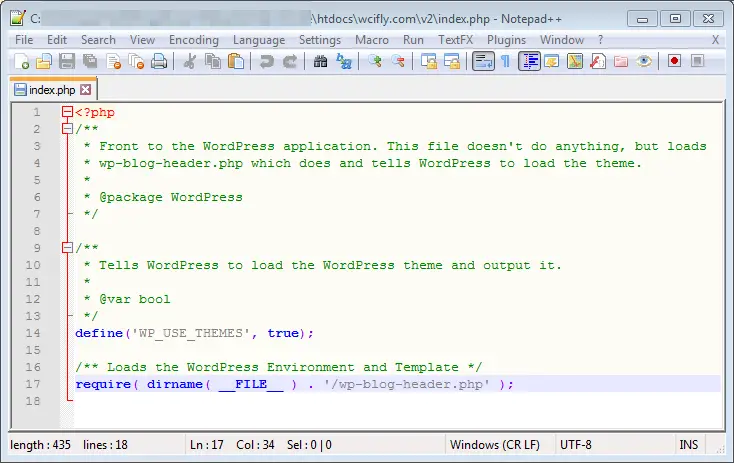Image resolution: width=734 pixels, height=463 pixels.
Task: Open the Edit menu
Action: (x=57, y=40)
